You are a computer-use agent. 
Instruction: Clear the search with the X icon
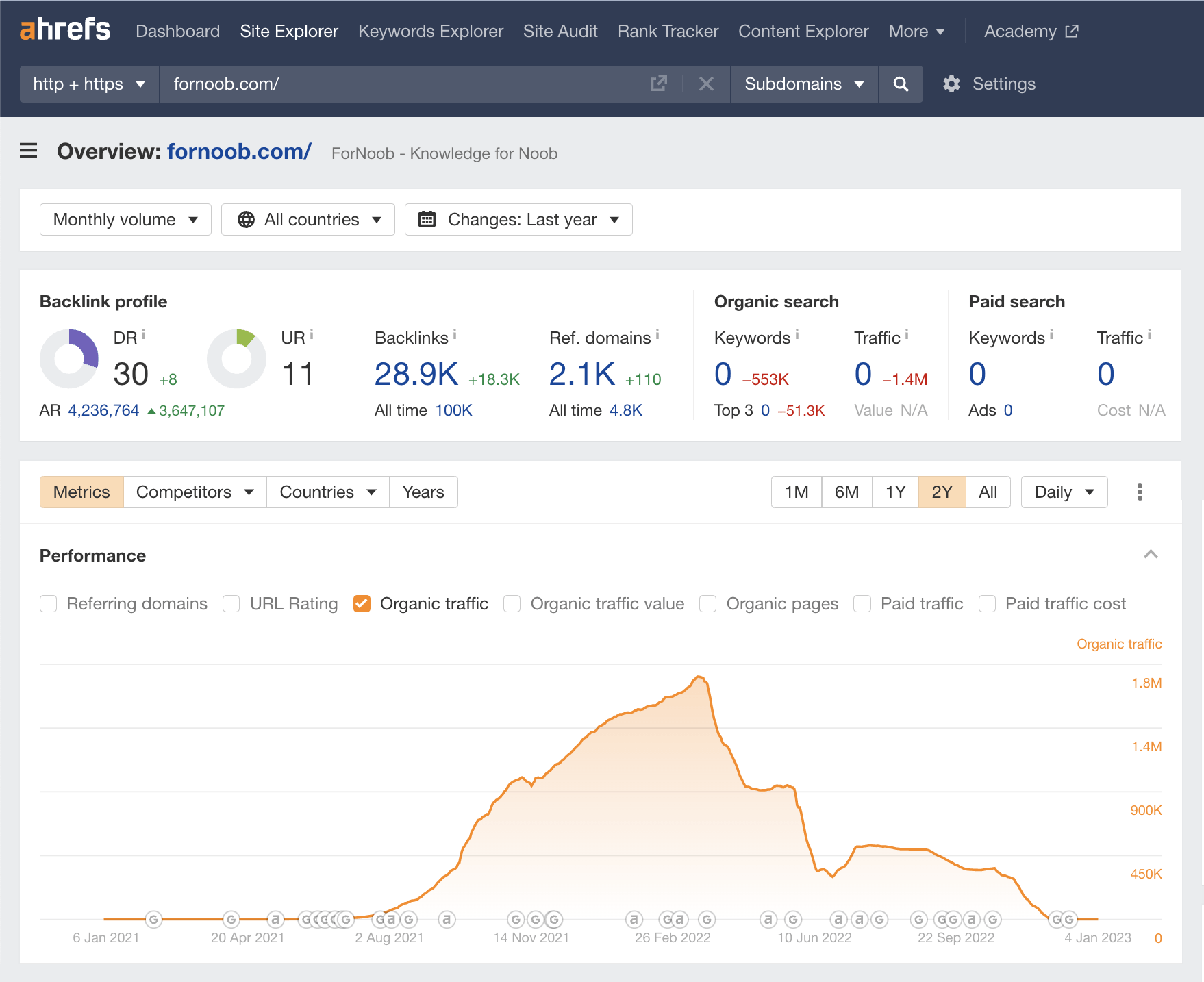point(706,84)
